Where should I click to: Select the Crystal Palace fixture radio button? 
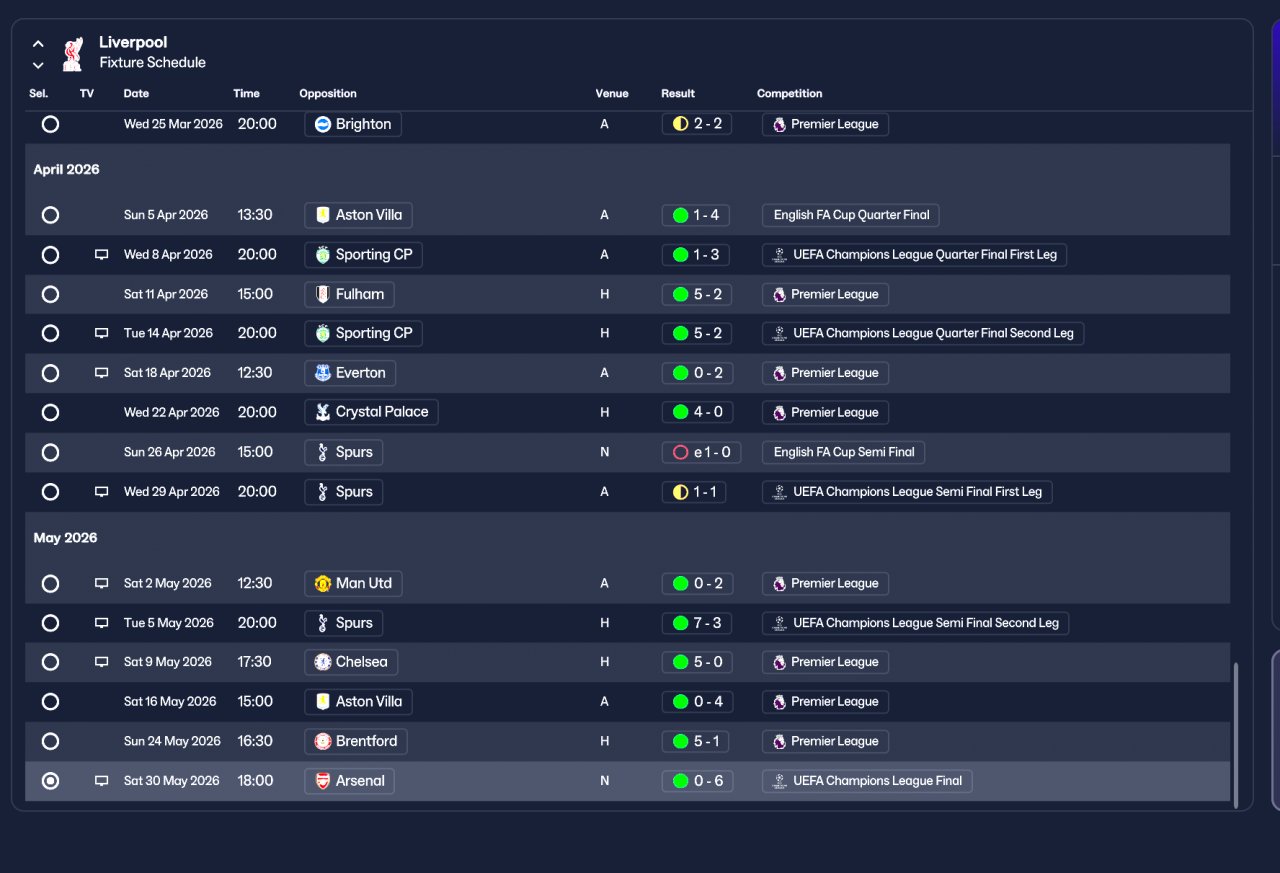(50, 413)
